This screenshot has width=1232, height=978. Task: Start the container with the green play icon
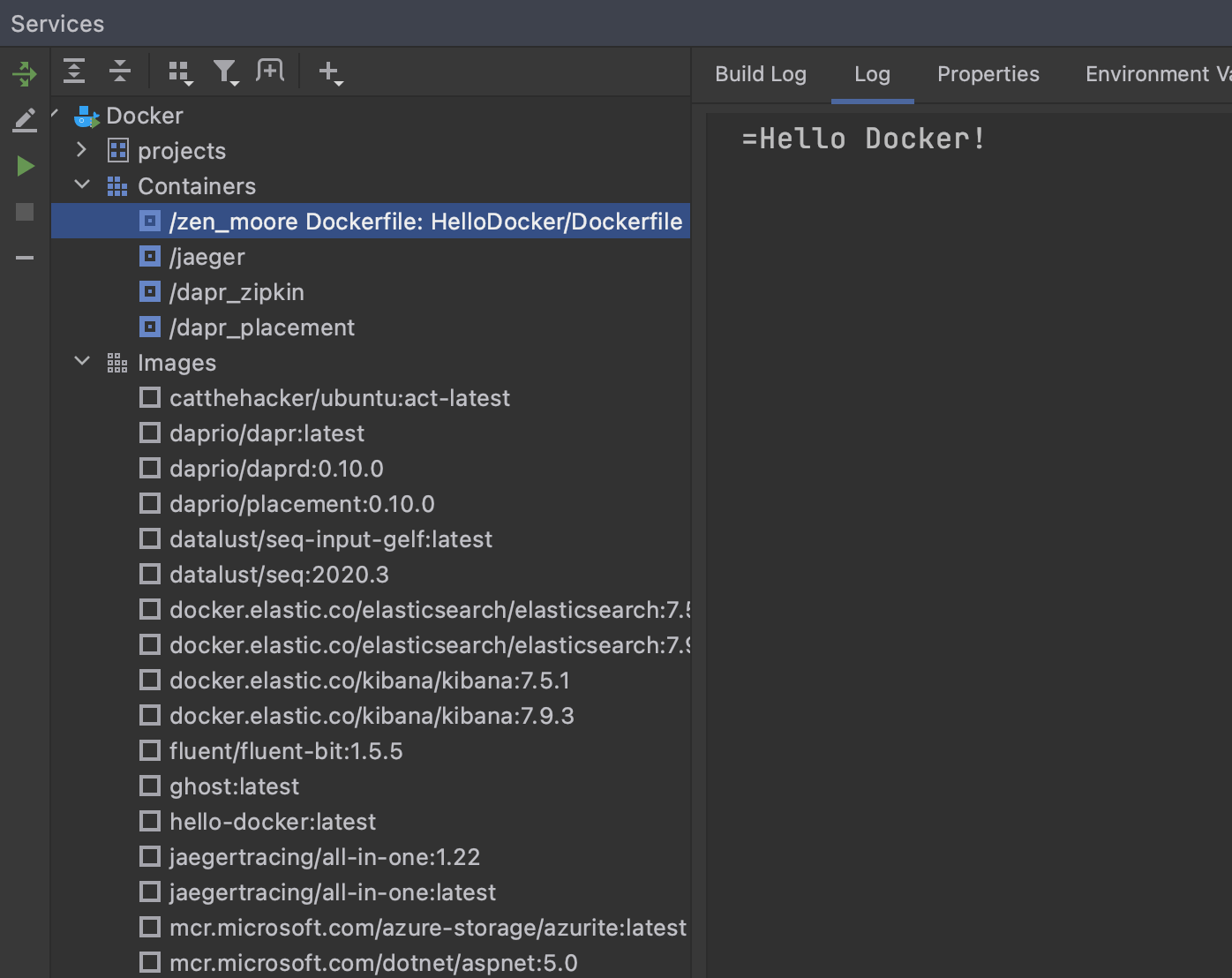coord(26,165)
